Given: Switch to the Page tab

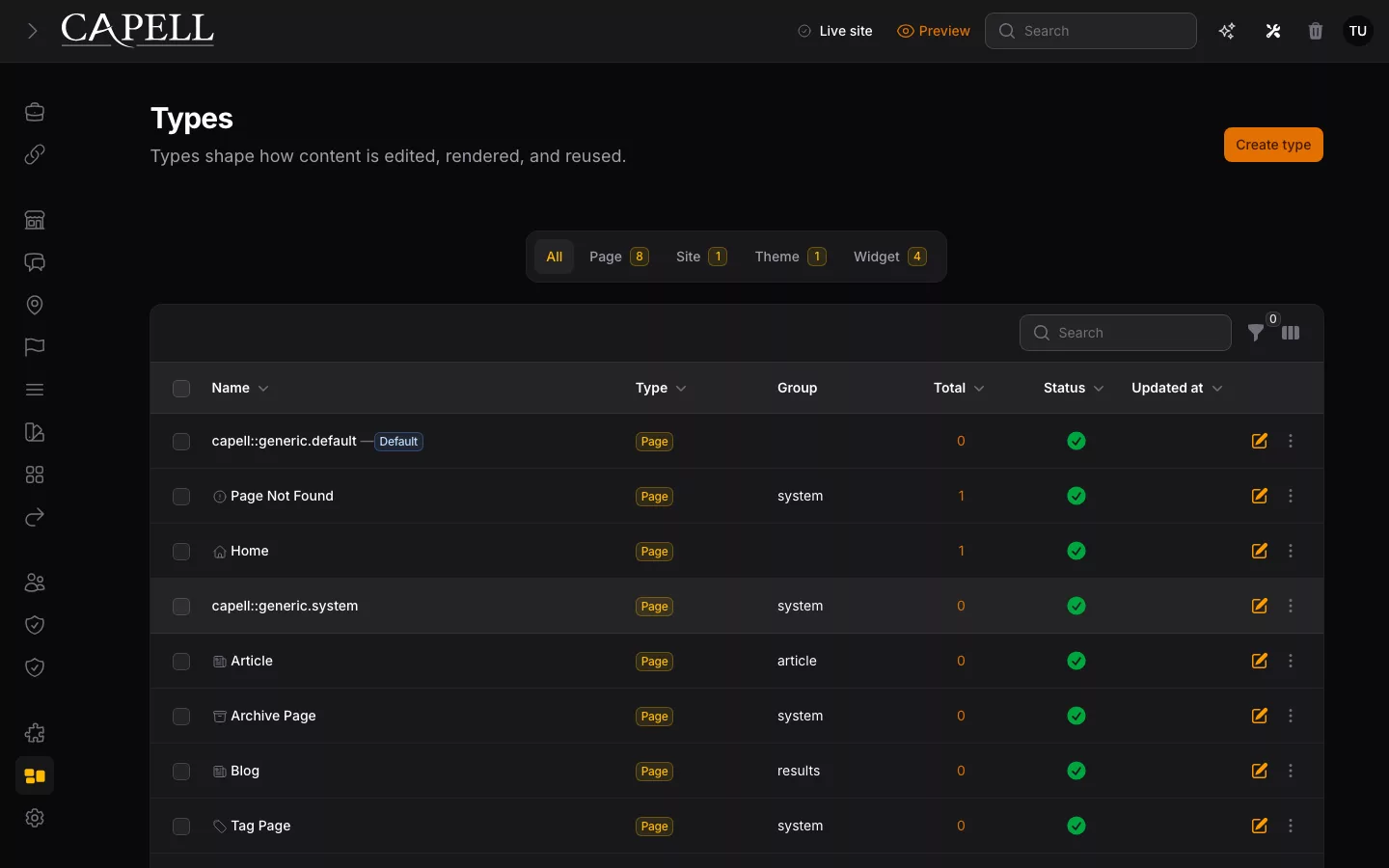Looking at the screenshot, I should click(619, 257).
